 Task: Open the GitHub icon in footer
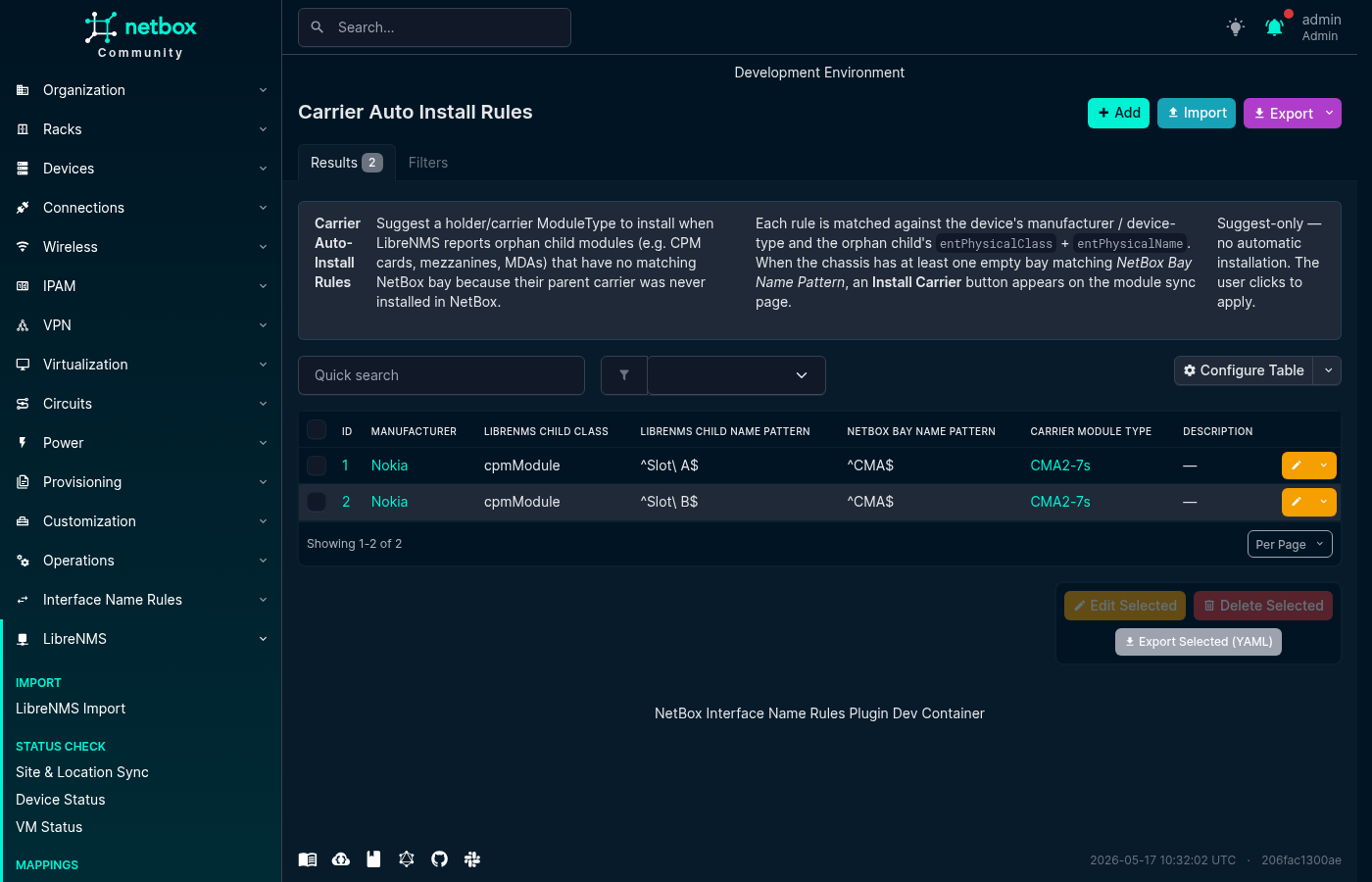[x=439, y=859]
